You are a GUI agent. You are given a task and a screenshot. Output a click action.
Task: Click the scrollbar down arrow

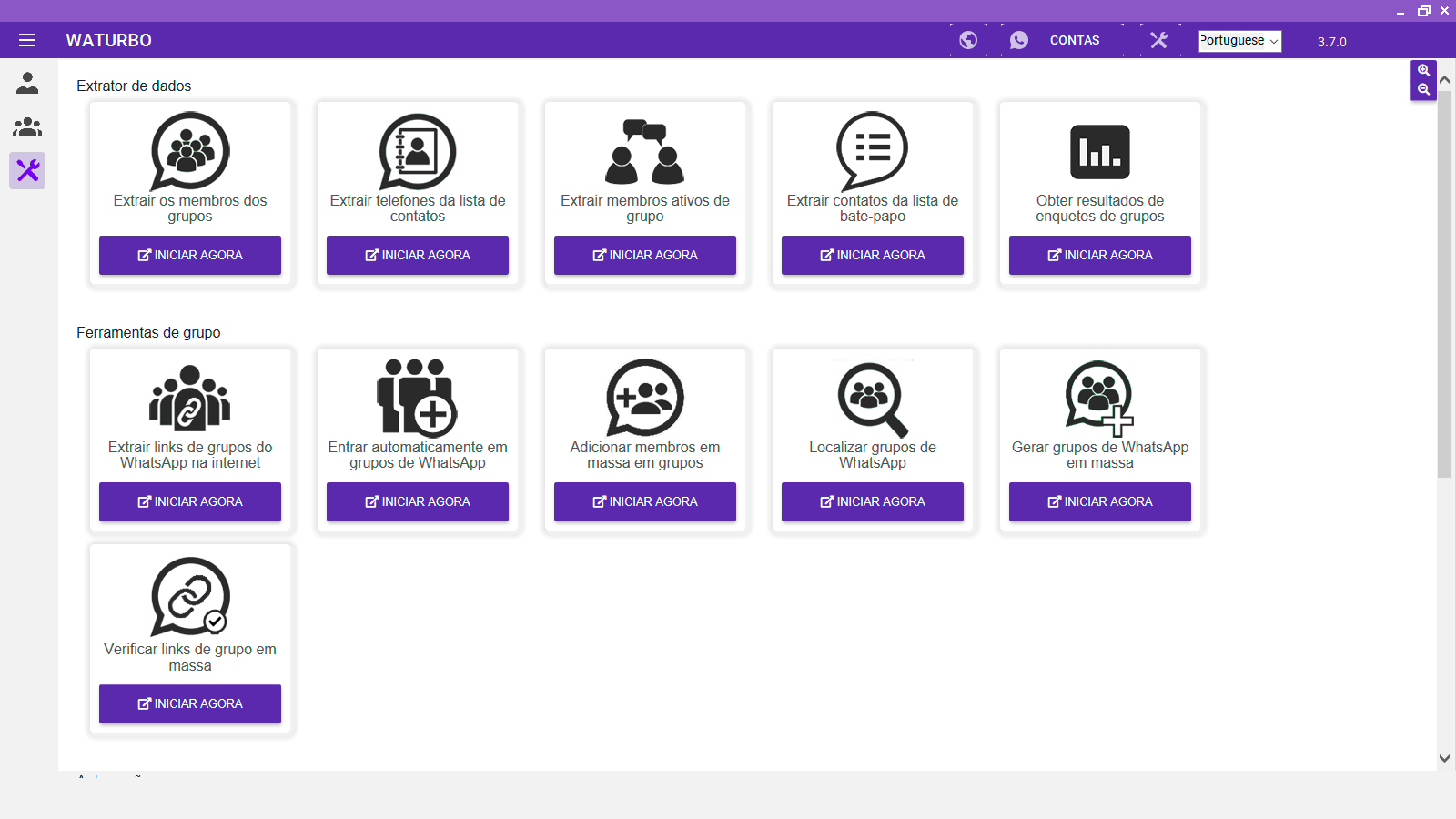(x=1444, y=758)
